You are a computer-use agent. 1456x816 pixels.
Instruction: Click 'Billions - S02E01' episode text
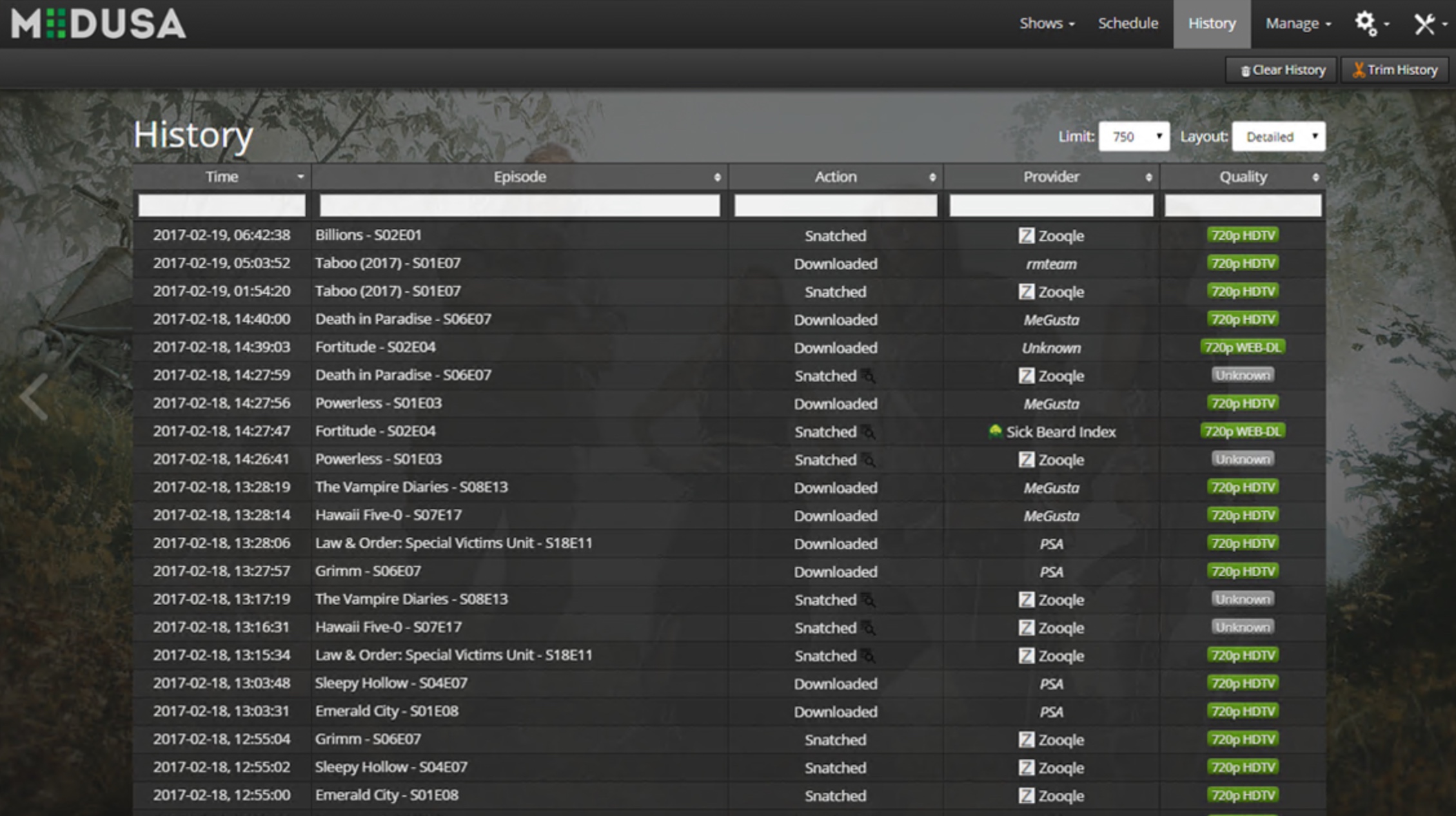[368, 235]
